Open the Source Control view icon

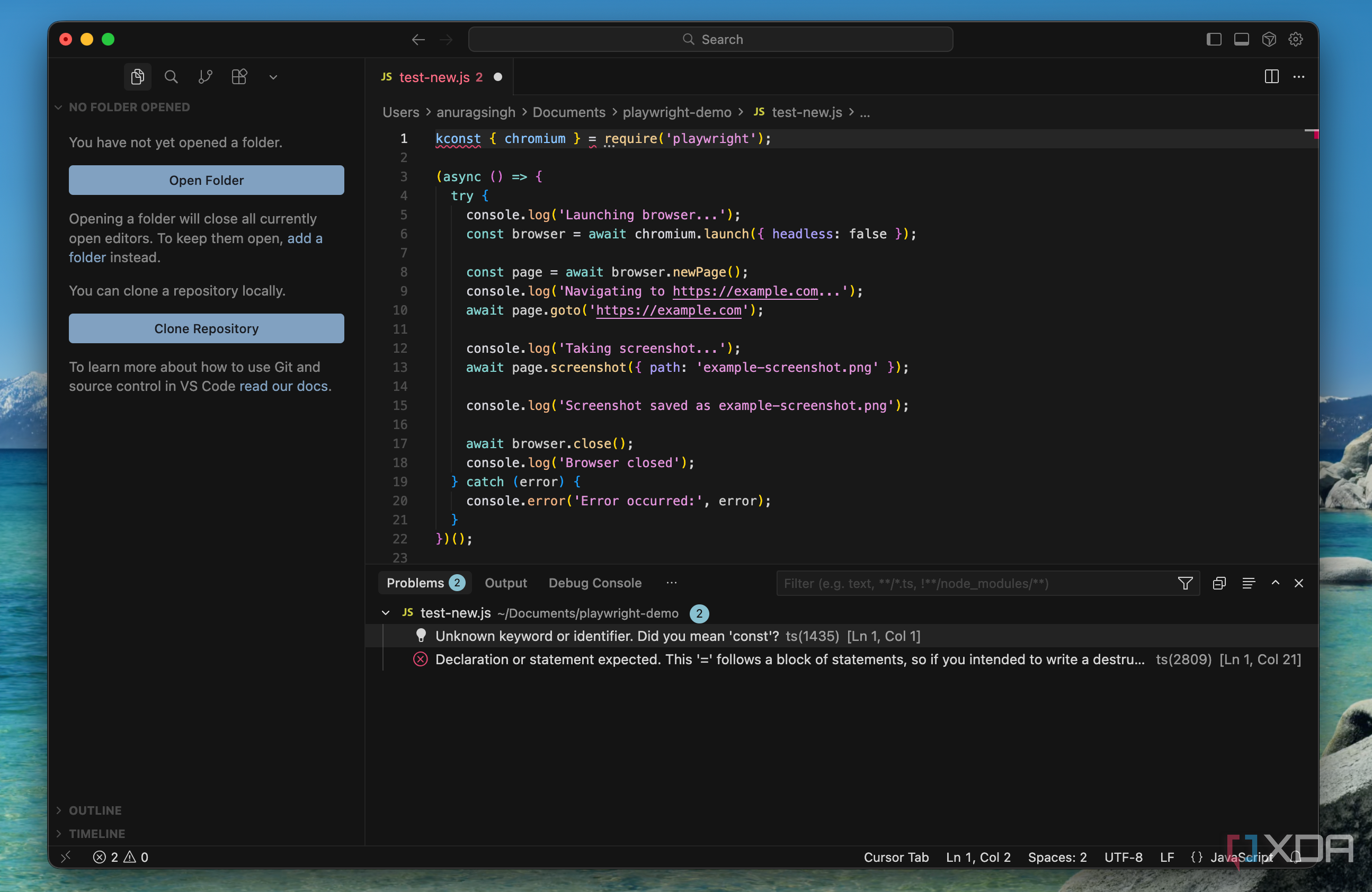pos(205,77)
